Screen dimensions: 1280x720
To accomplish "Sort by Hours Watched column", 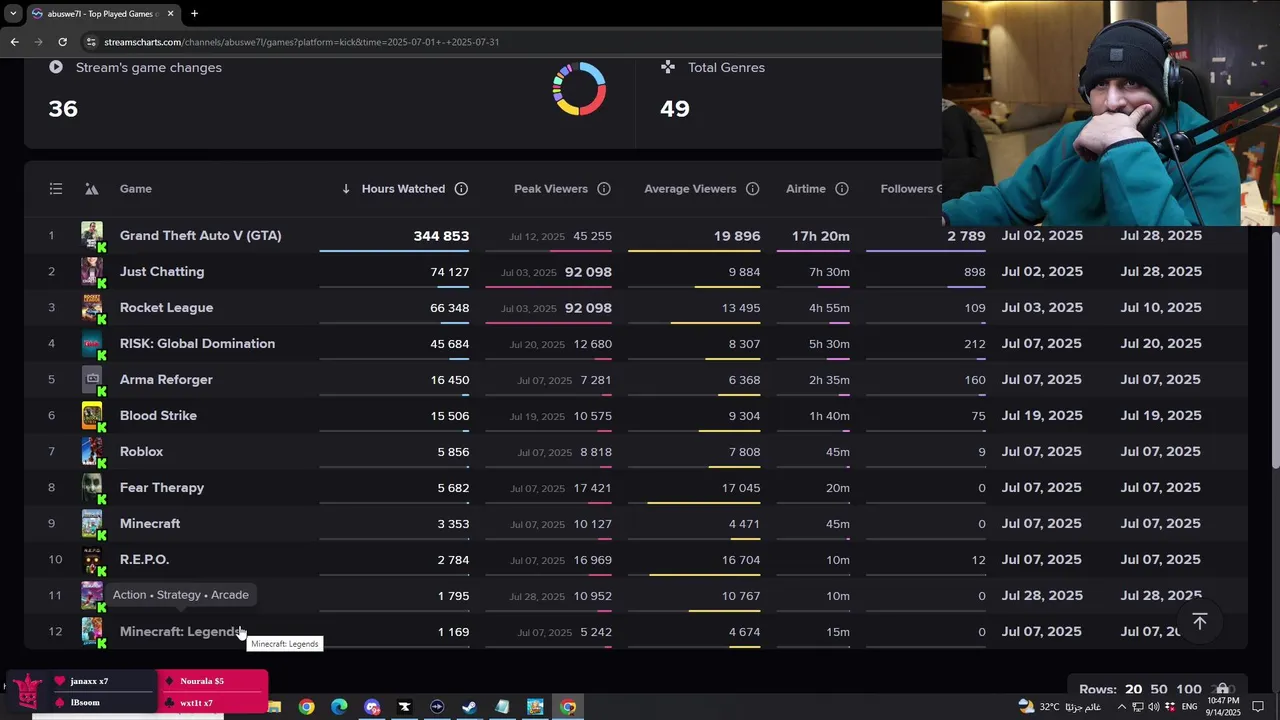I will tap(403, 189).
